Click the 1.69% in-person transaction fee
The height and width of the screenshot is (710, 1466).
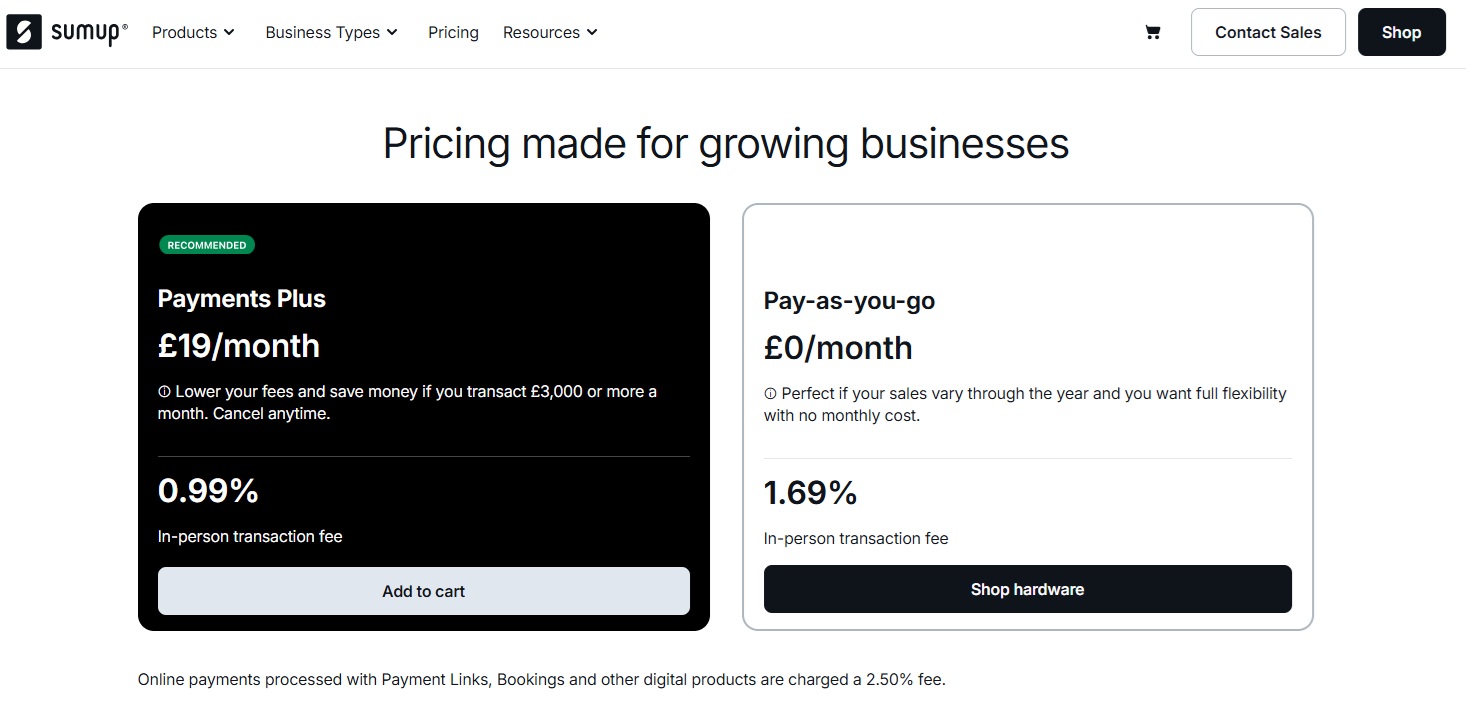810,492
